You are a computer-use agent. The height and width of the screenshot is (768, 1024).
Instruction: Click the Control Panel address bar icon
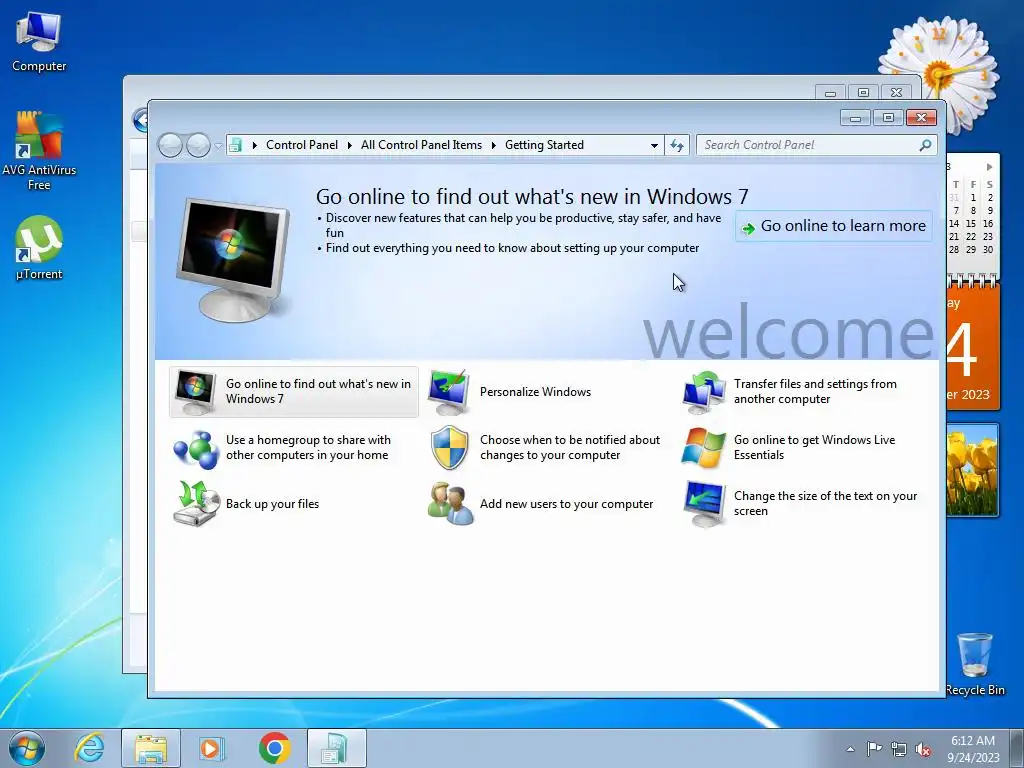(x=236, y=145)
